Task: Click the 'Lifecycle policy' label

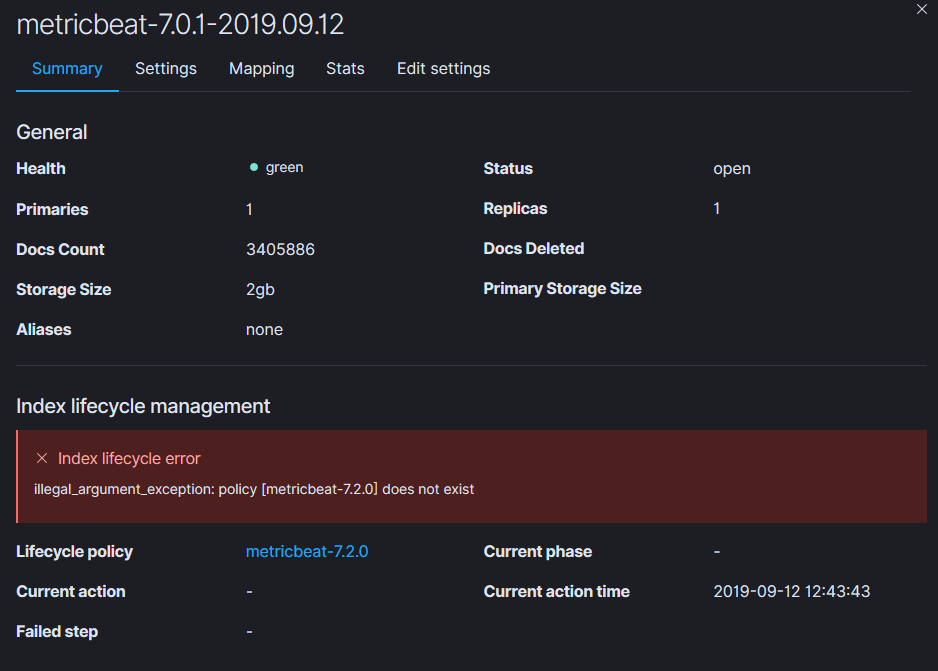Action: pyautogui.click(x=74, y=551)
